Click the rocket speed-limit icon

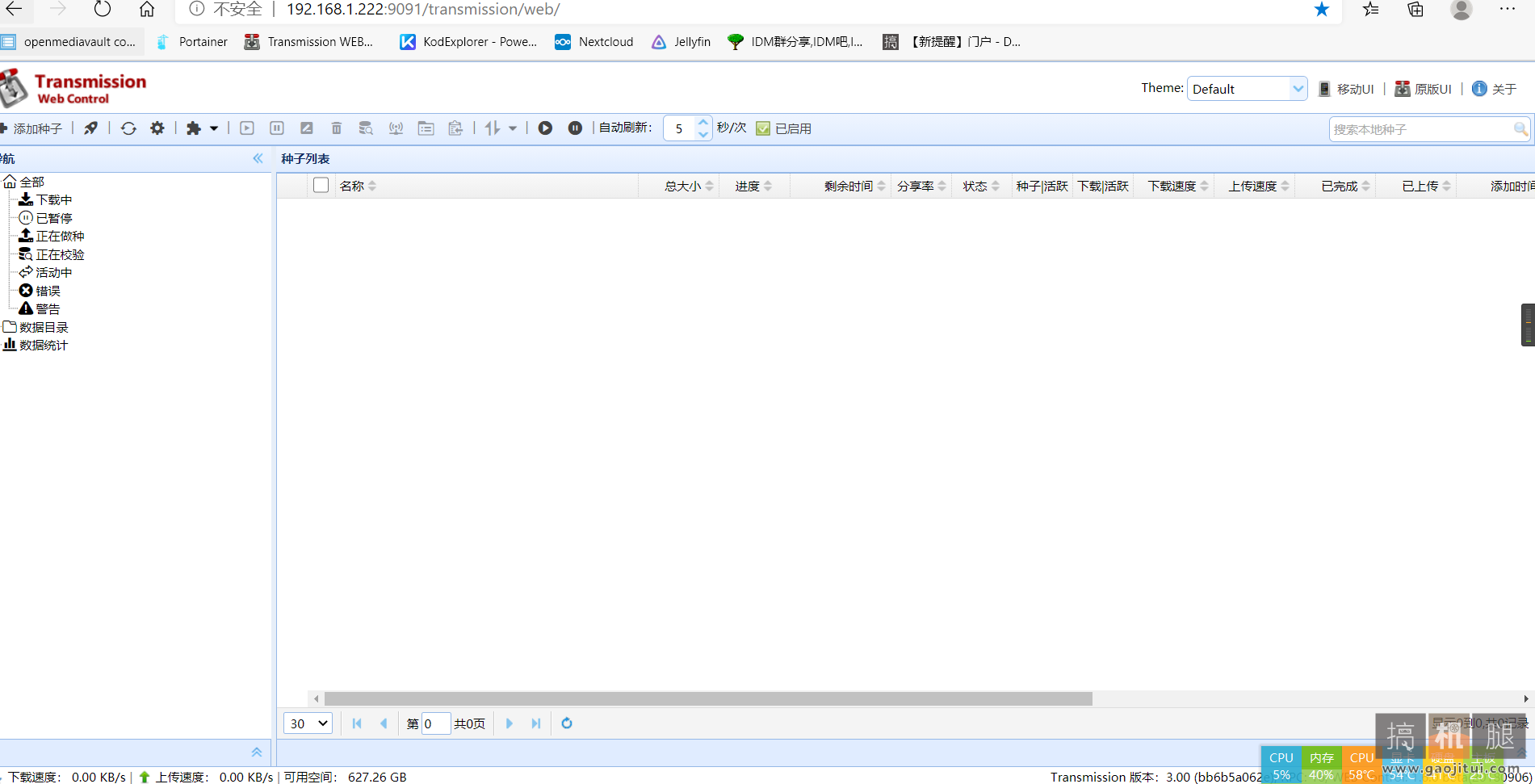pos(91,128)
